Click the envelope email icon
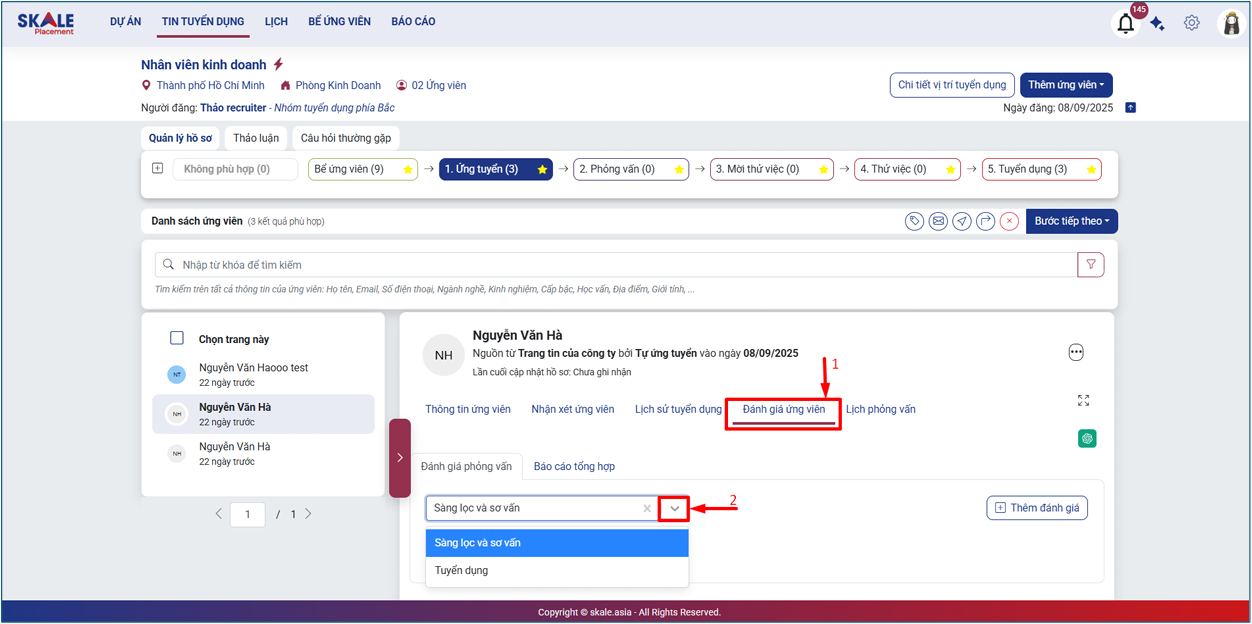1252x624 pixels. 938,221
